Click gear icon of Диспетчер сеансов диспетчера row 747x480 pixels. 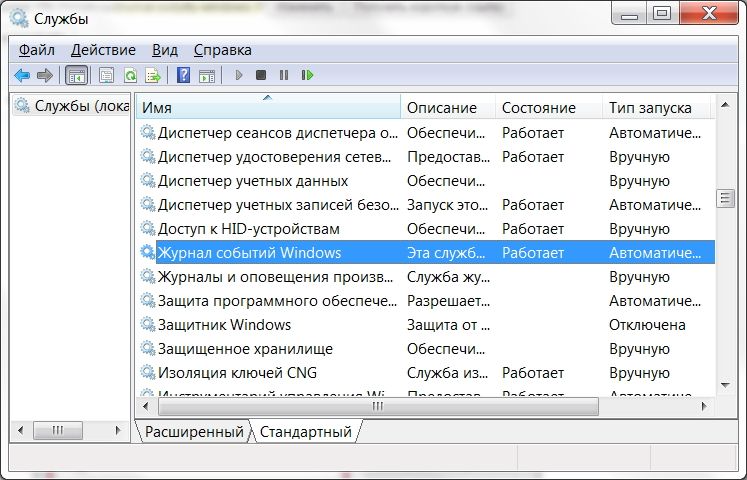(148, 132)
